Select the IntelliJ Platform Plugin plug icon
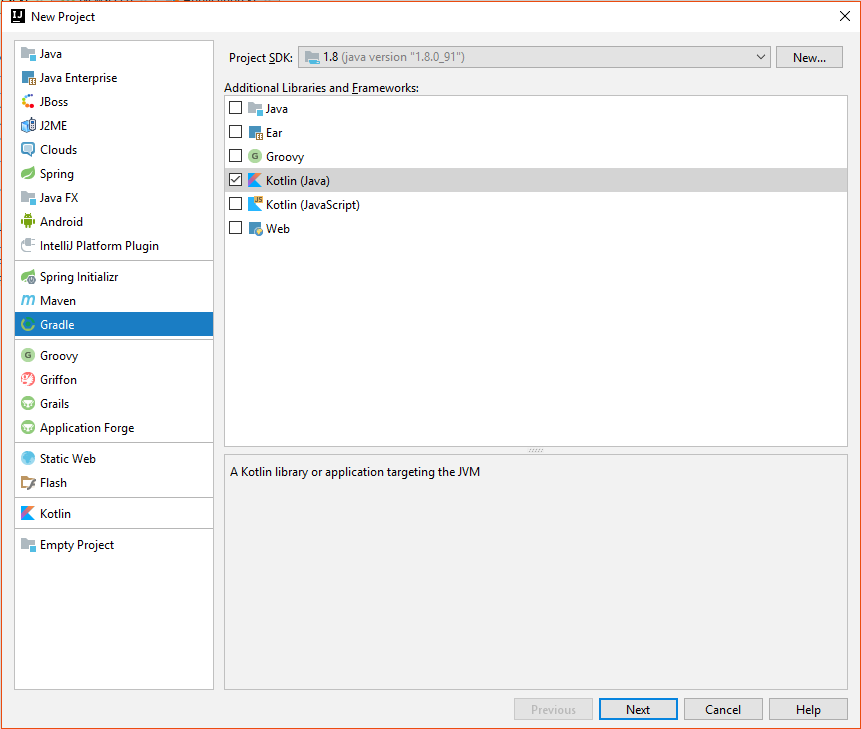 click(28, 245)
